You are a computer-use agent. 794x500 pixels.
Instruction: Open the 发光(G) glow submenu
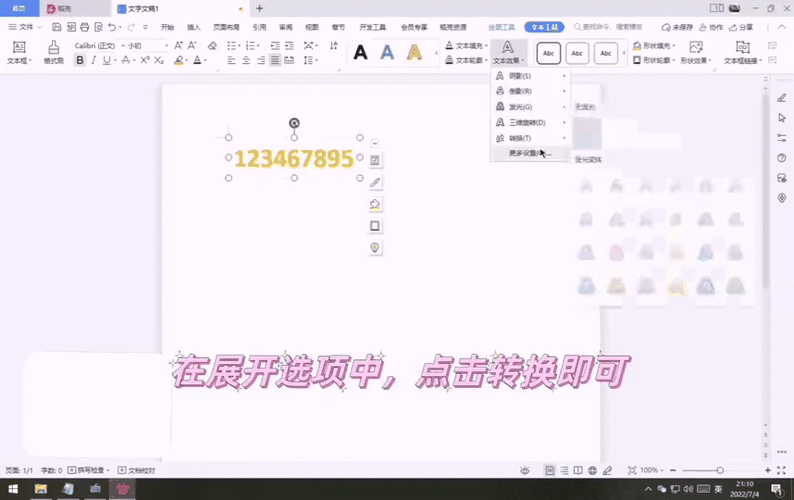530,107
